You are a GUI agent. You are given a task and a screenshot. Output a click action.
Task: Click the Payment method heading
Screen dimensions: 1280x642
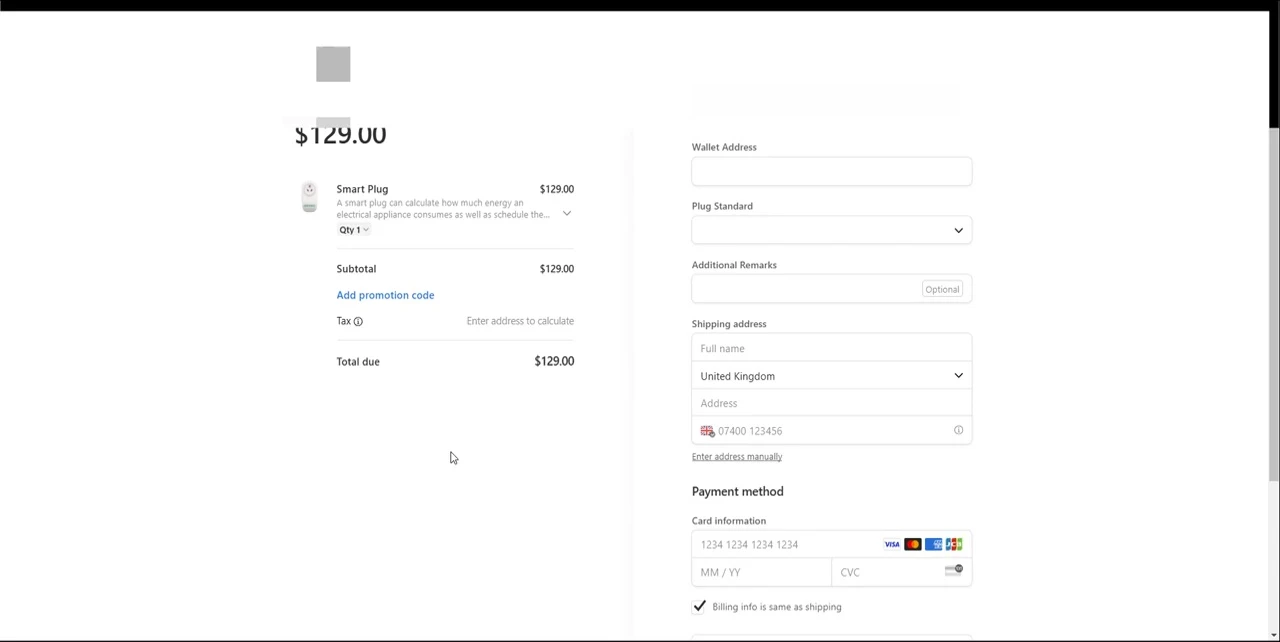pos(737,491)
